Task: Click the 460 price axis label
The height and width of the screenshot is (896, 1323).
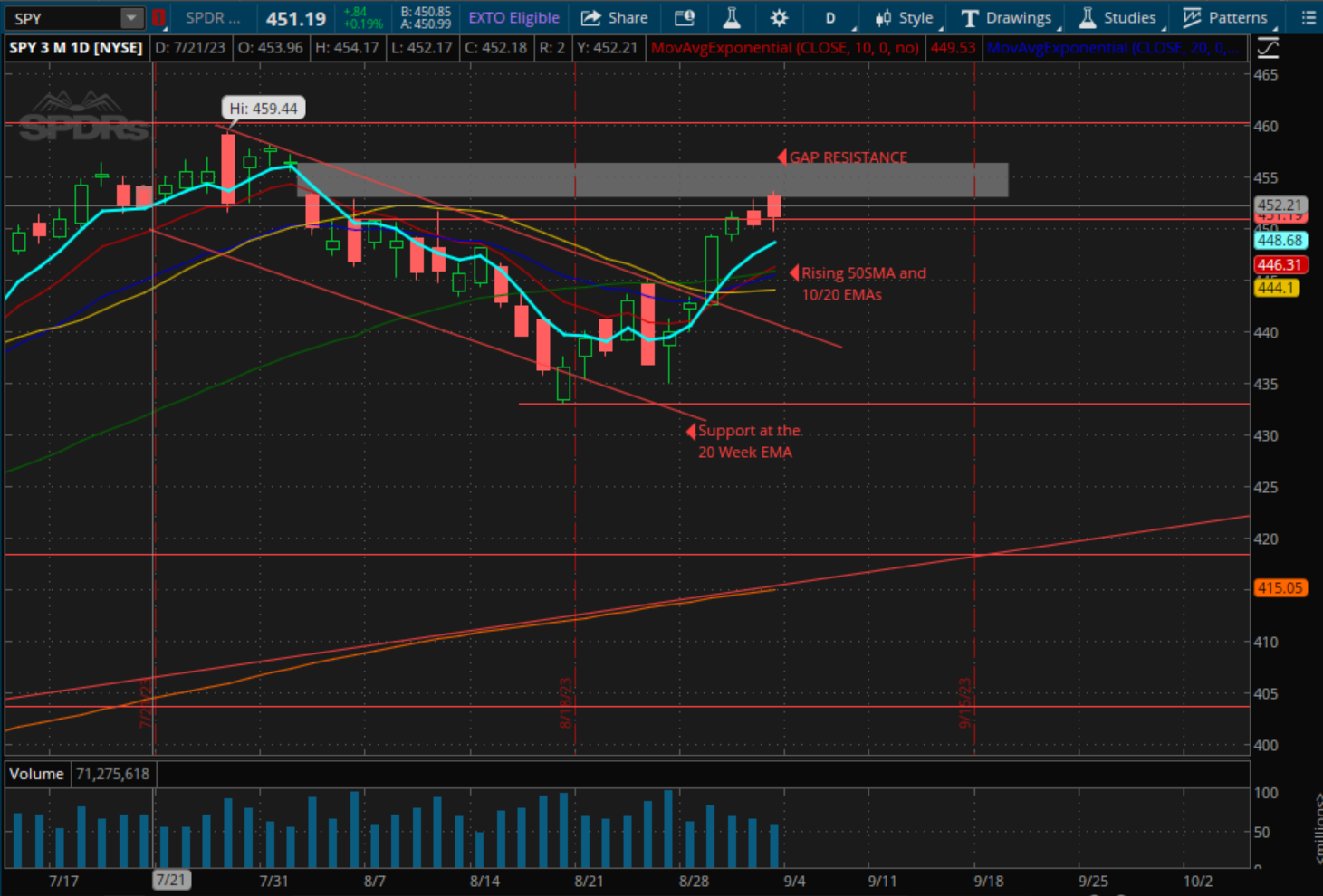Action: click(x=1266, y=127)
